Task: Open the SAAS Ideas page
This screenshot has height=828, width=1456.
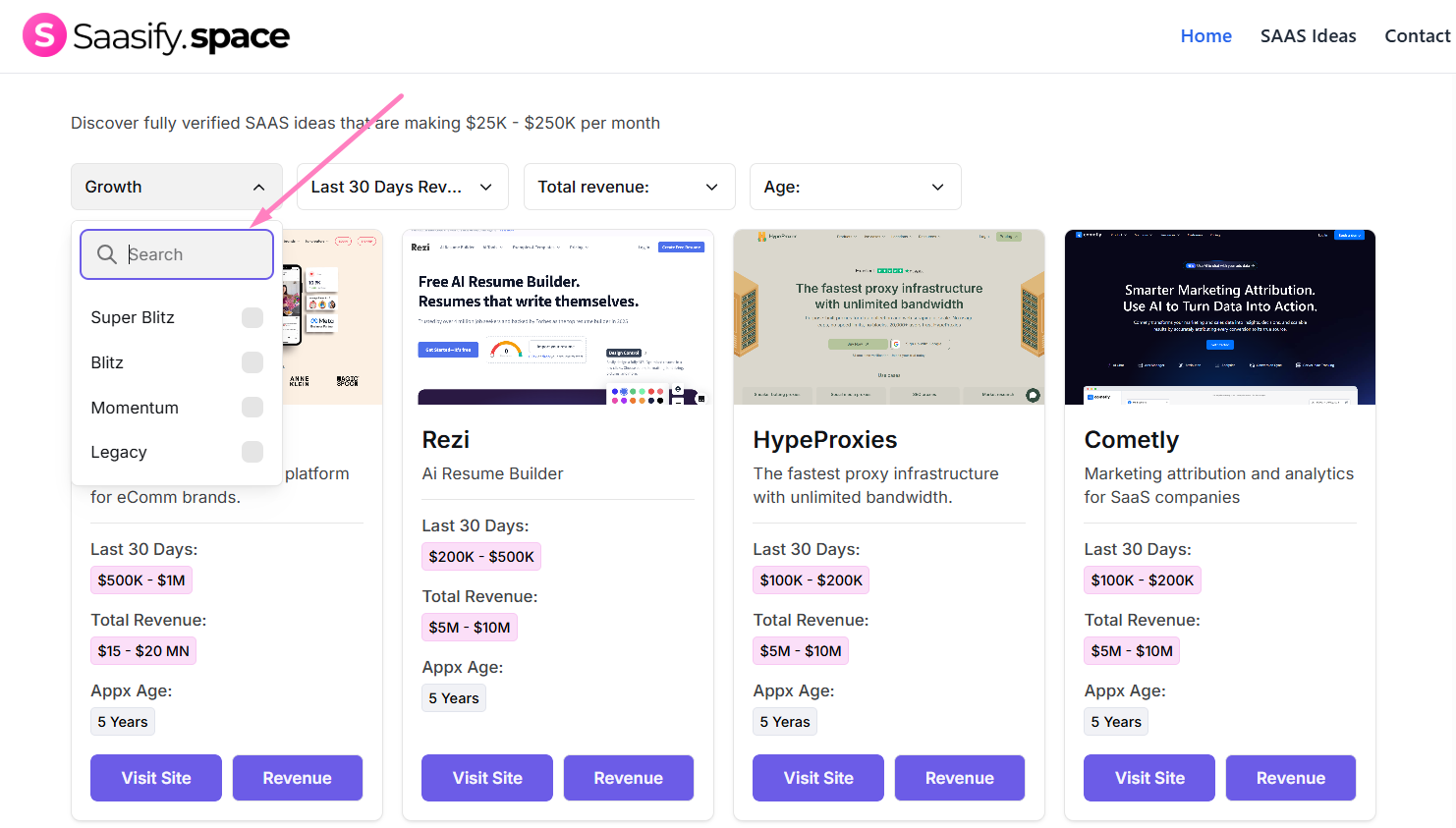Action: coord(1308,35)
